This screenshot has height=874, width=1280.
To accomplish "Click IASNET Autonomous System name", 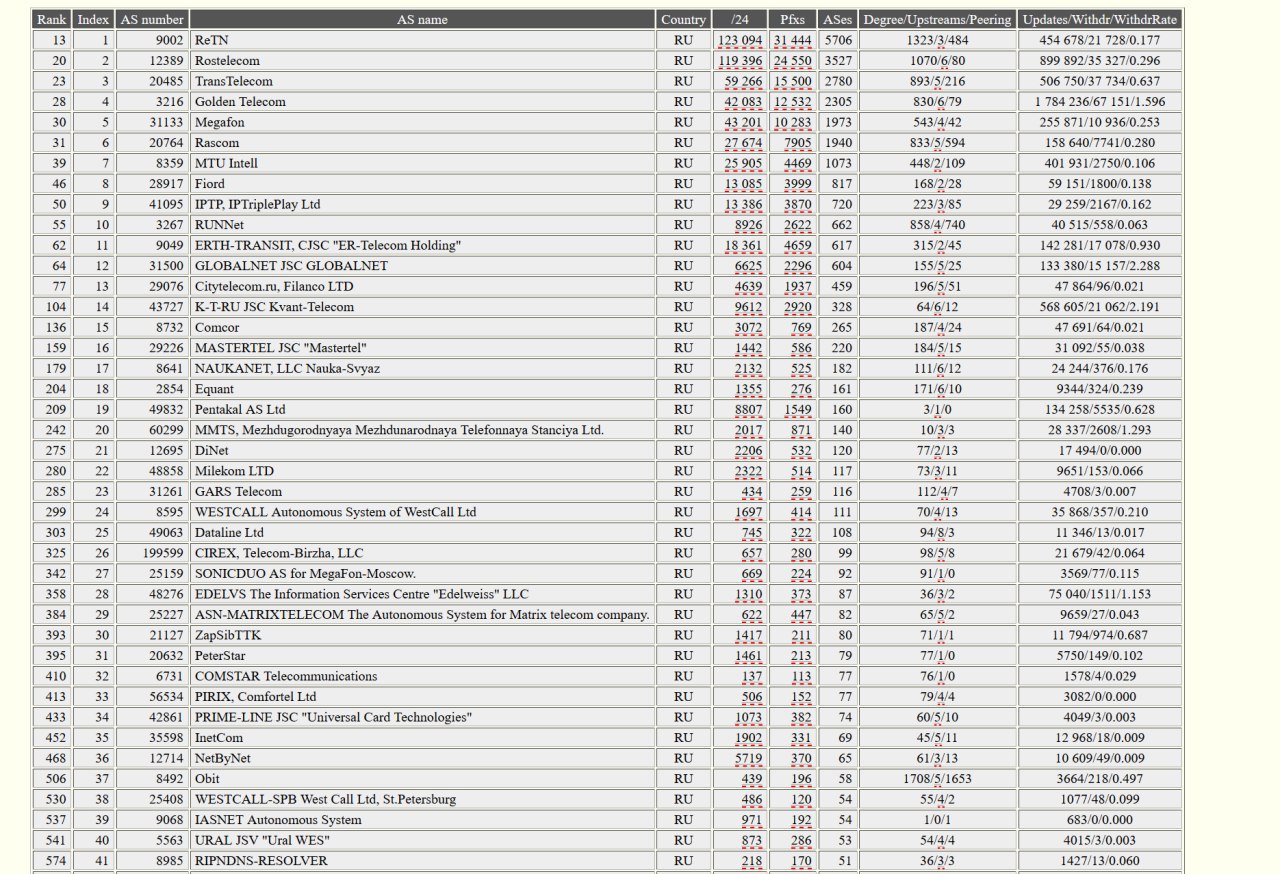I will 422,819.
